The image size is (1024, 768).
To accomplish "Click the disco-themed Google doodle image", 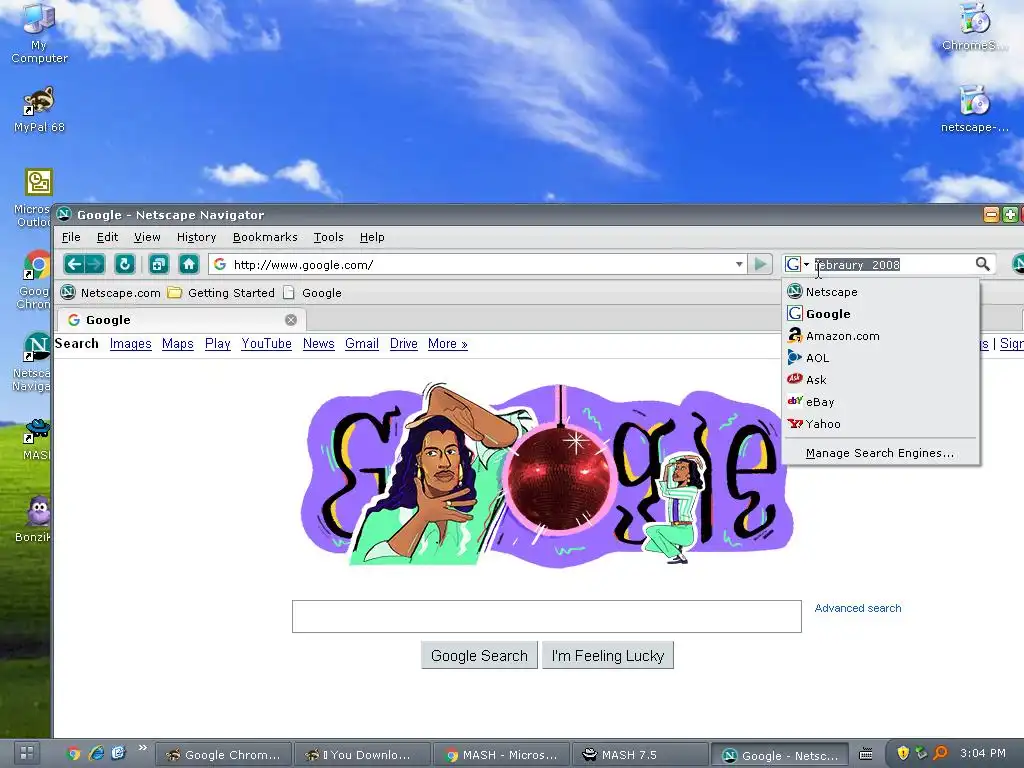I will 547,475.
